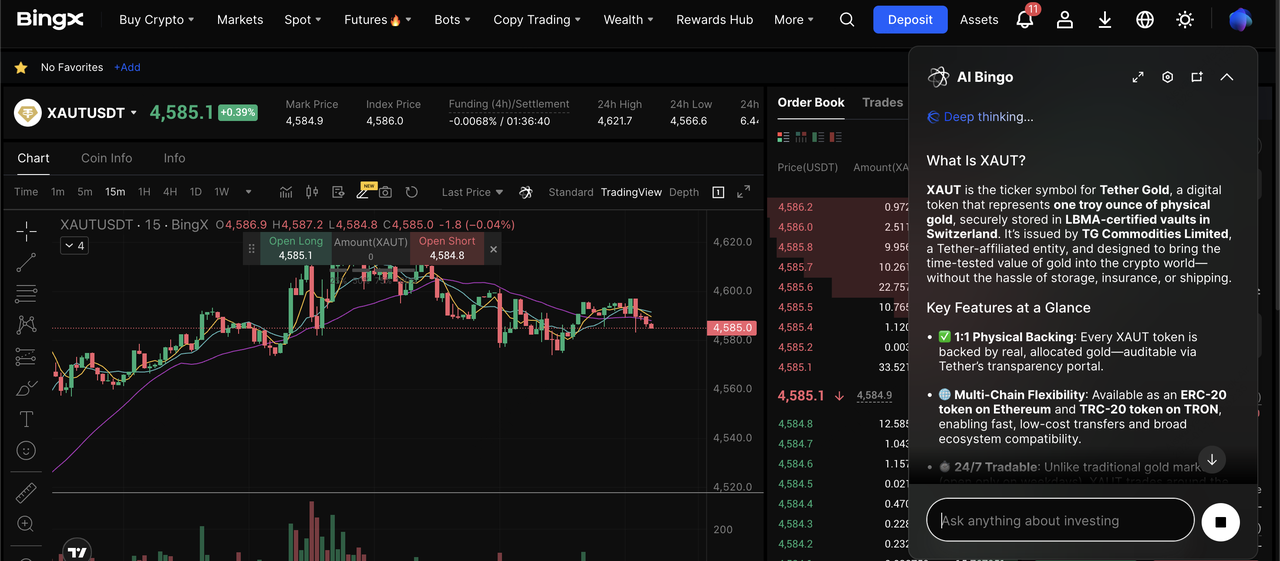The width and height of the screenshot is (1280, 561).
Task: Click the blue Deposit button
Action: coord(910,20)
